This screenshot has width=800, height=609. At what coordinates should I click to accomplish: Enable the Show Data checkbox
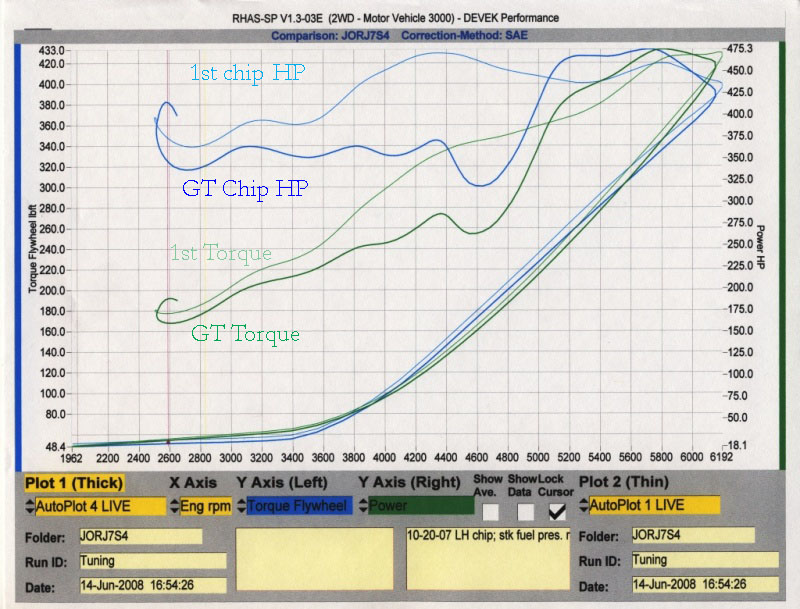(x=525, y=512)
